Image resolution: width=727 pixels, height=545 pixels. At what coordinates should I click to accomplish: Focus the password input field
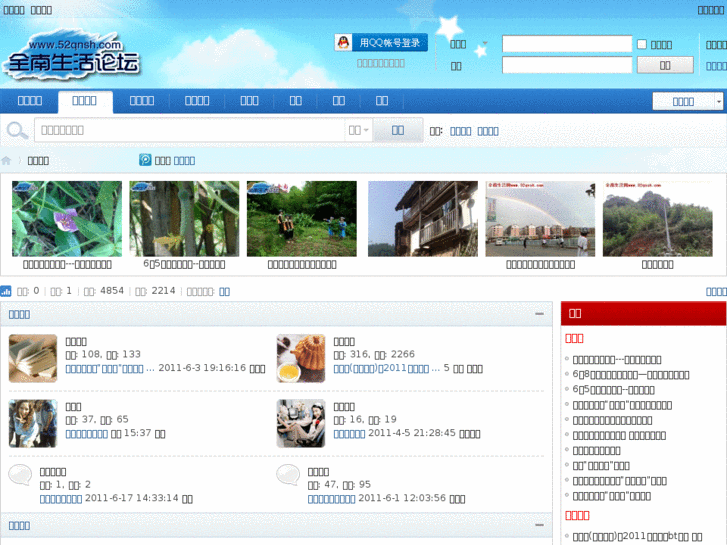[x=567, y=65]
